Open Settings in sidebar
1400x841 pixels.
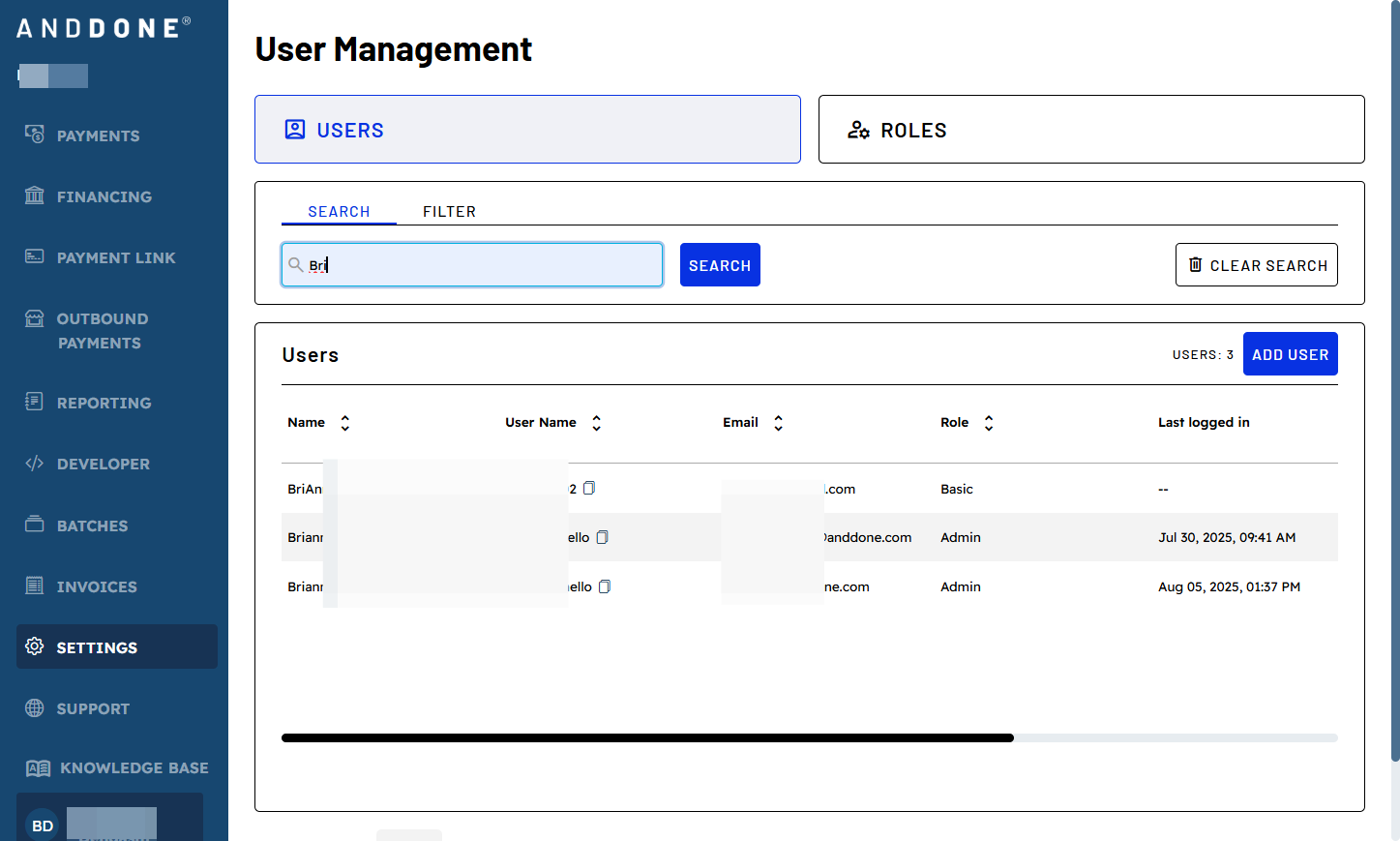[117, 646]
